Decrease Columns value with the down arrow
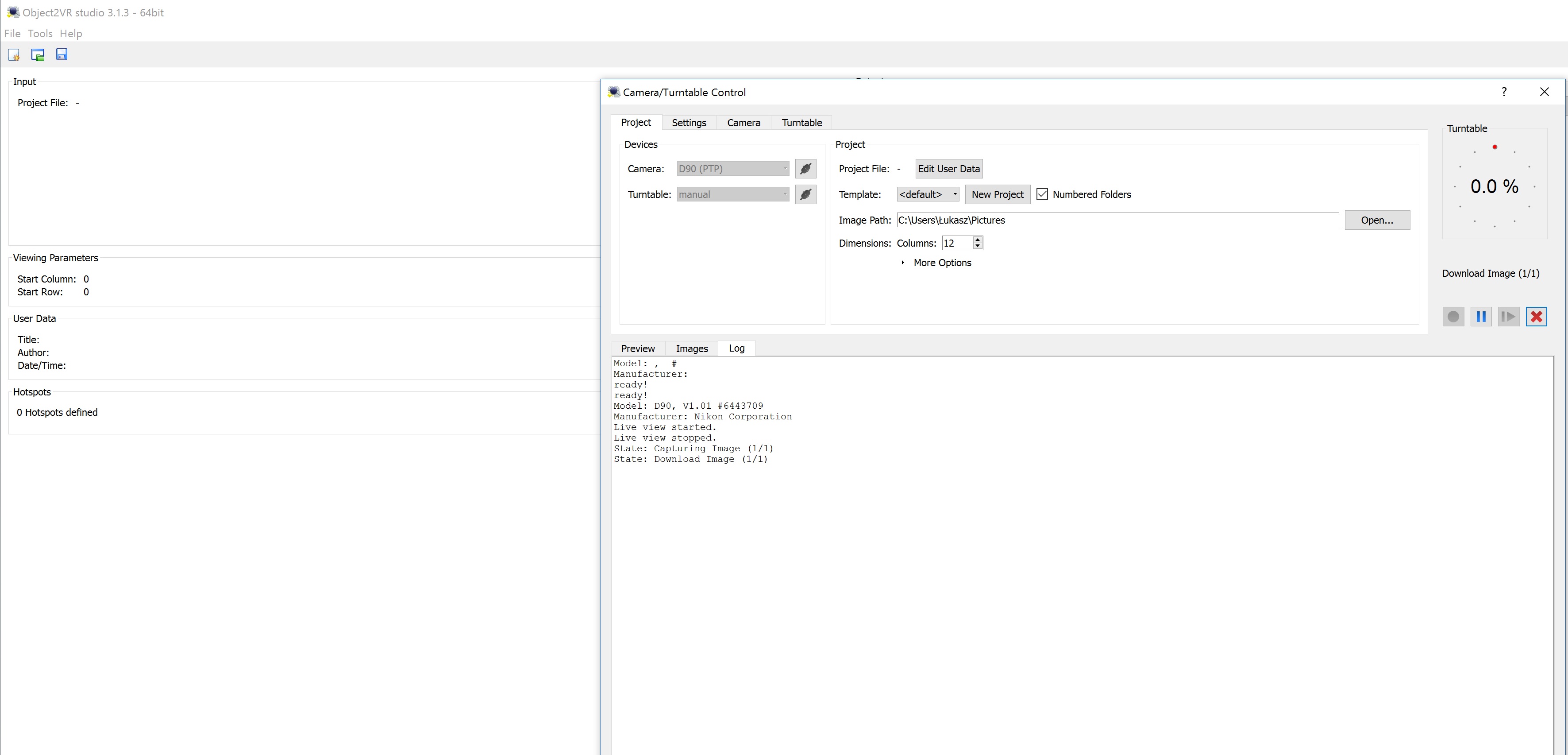 click(978, 247)
